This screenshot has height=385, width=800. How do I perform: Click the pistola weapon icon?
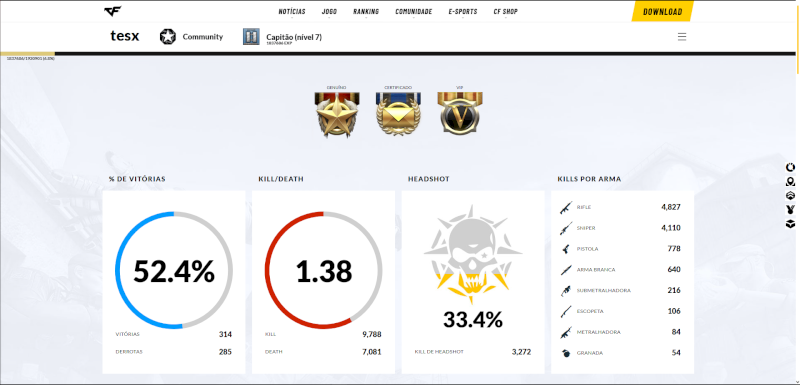coord(565,249)
